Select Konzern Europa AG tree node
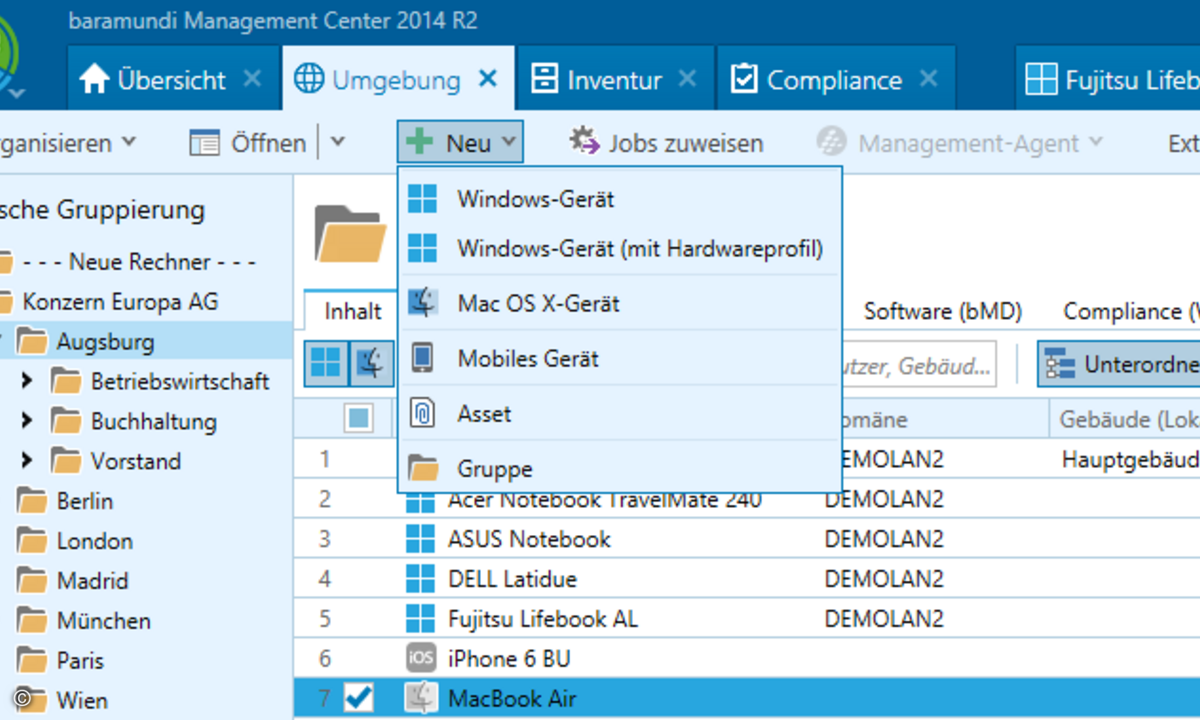The image size is (1200, 720). [x=120, y=302]
